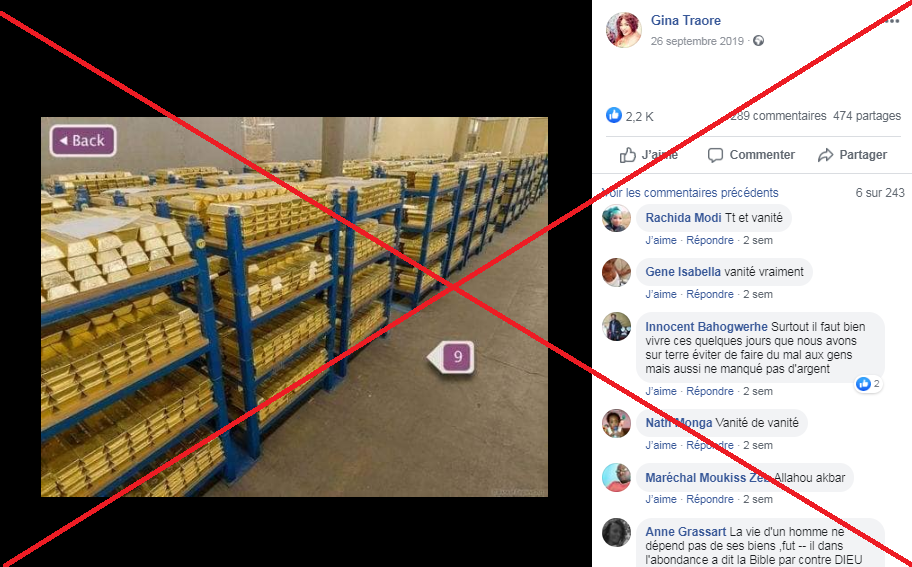Screen dimensions: 912x567
Task: Open post options three-dot menu
Action: (892, 21)
